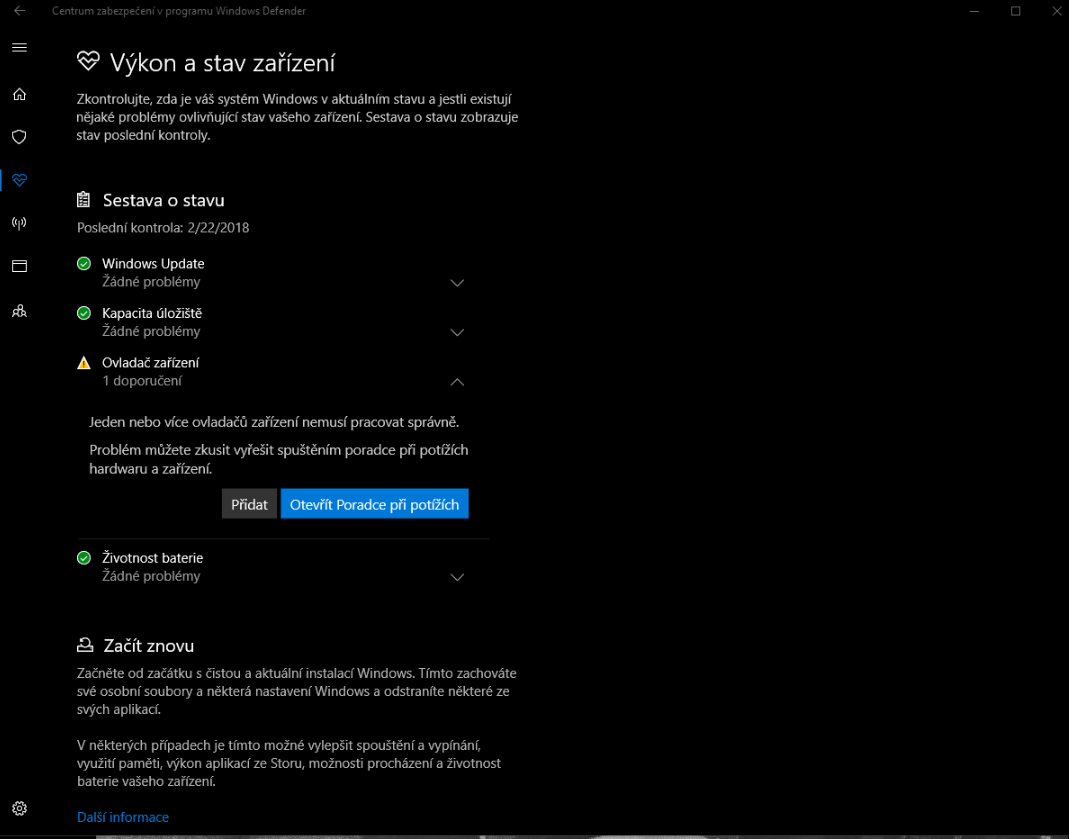Image resolution: width=1069 pixels, height=839 pixels.
Task: Click the icon beside Začít znovu heading
Action: click(85, 645)
